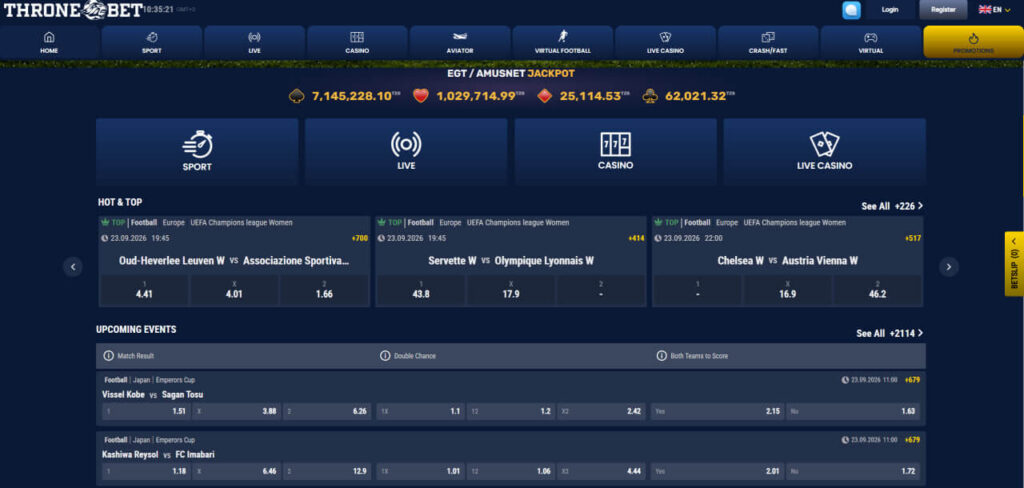
Task: Show previous Hot & Top matches arrow
Action: pyautogui.click(x=73, y=267)
